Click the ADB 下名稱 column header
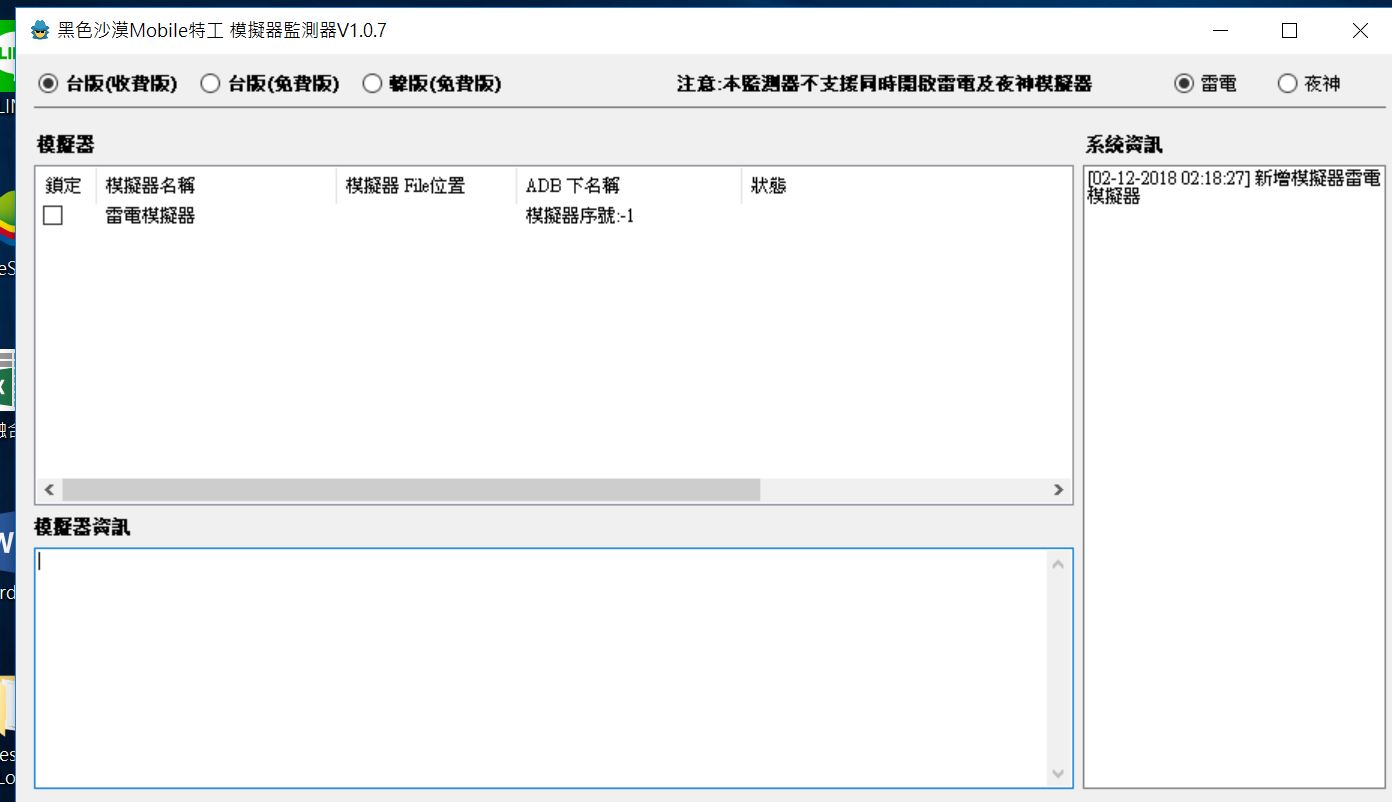Viewport: 1392px width, 802px height. pyautogui.click(x=629, y=186)
